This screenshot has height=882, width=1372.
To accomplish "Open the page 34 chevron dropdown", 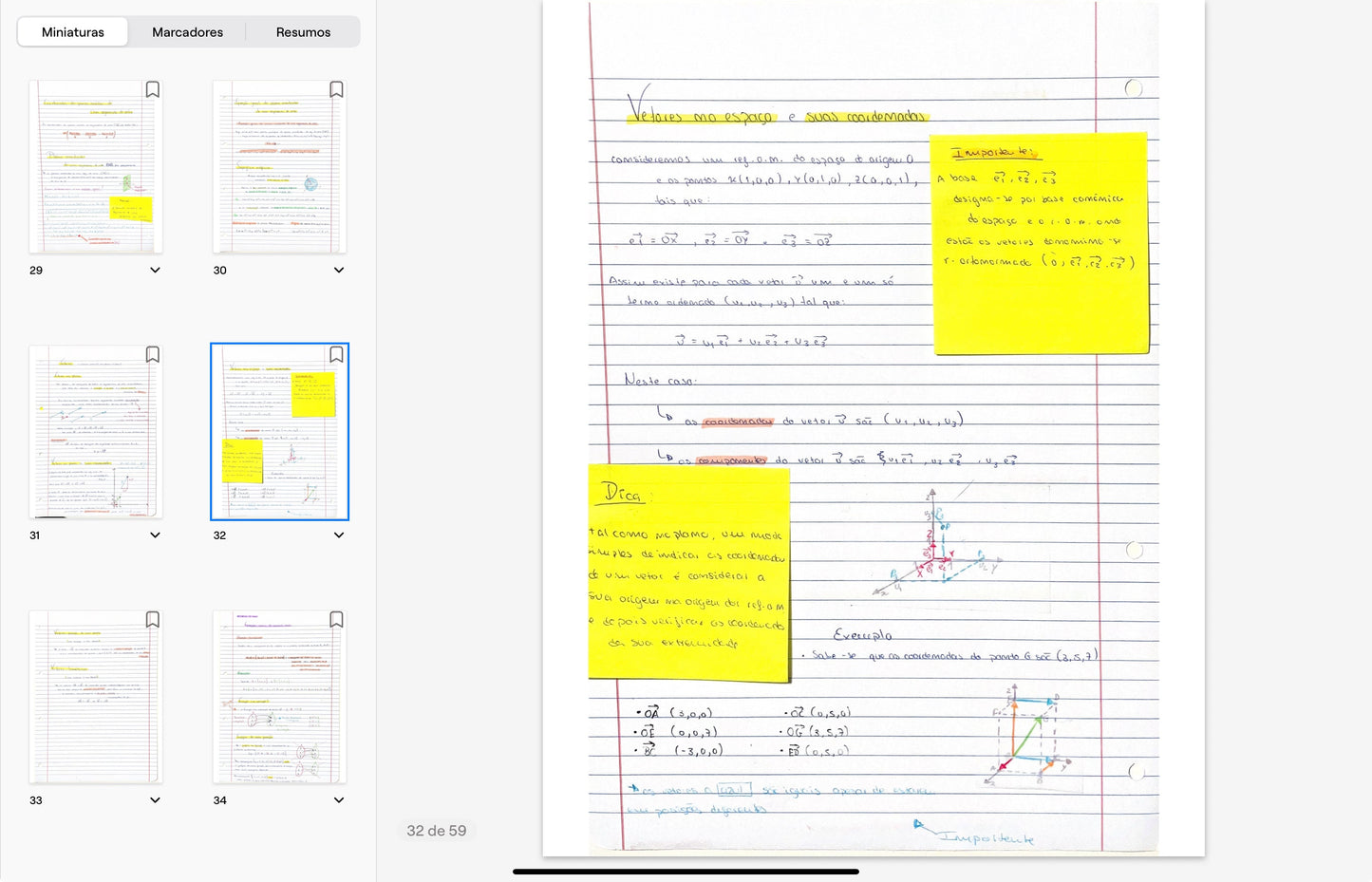I will click(x=339, y=800).
